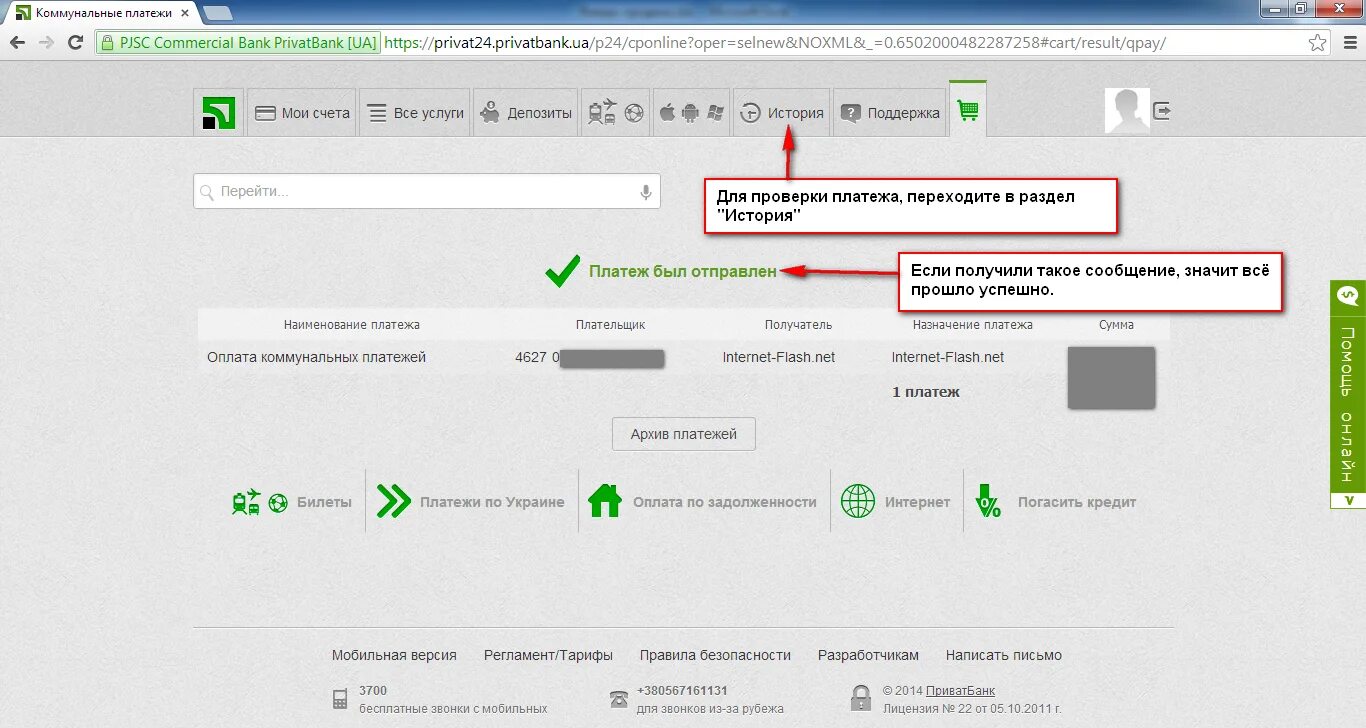The width and height of the screenshot is (1366, 728).
Task: Close the Коммунальные платежи browser tab
Action: pos(184,13)
